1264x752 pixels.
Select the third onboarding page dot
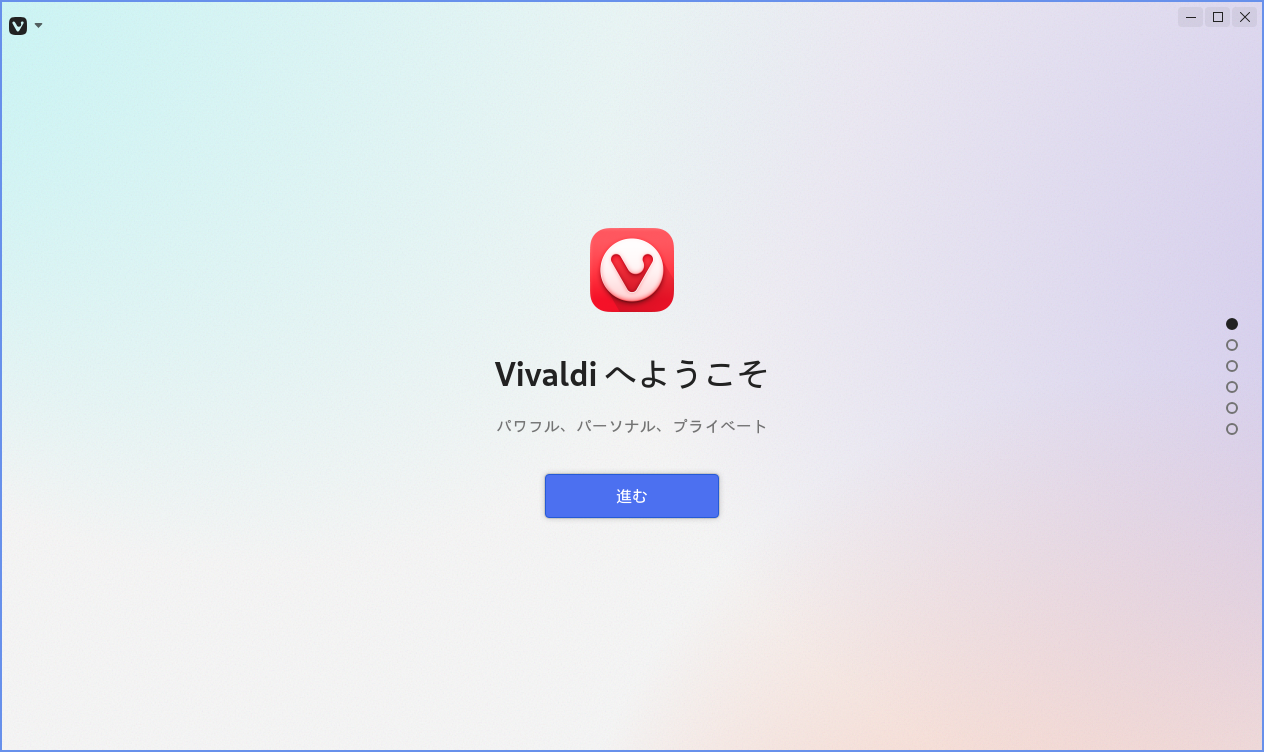point(1232,366)
